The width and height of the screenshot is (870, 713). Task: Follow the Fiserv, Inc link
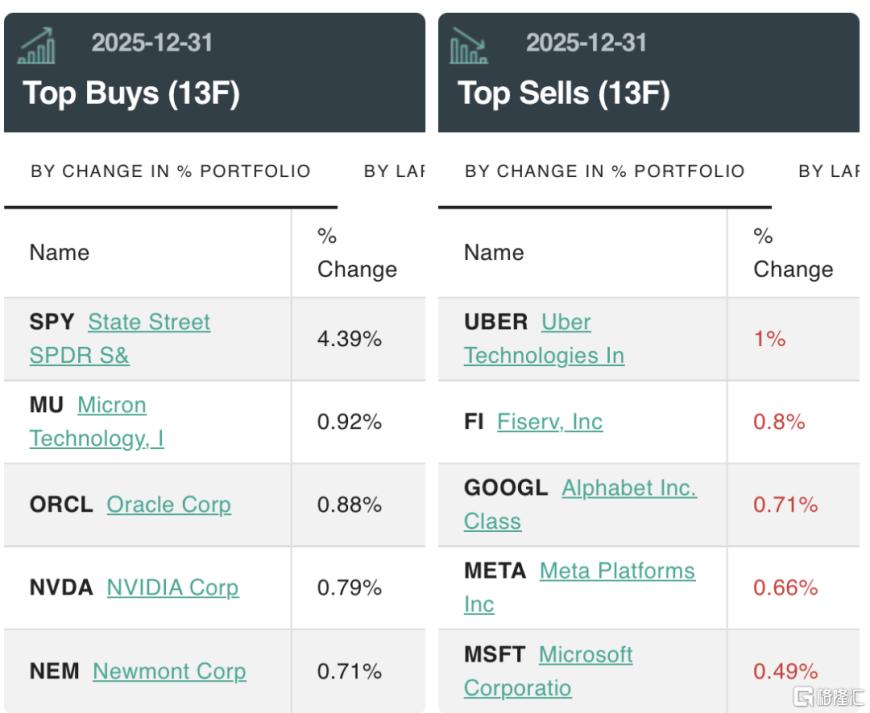(x=549, y=422)
